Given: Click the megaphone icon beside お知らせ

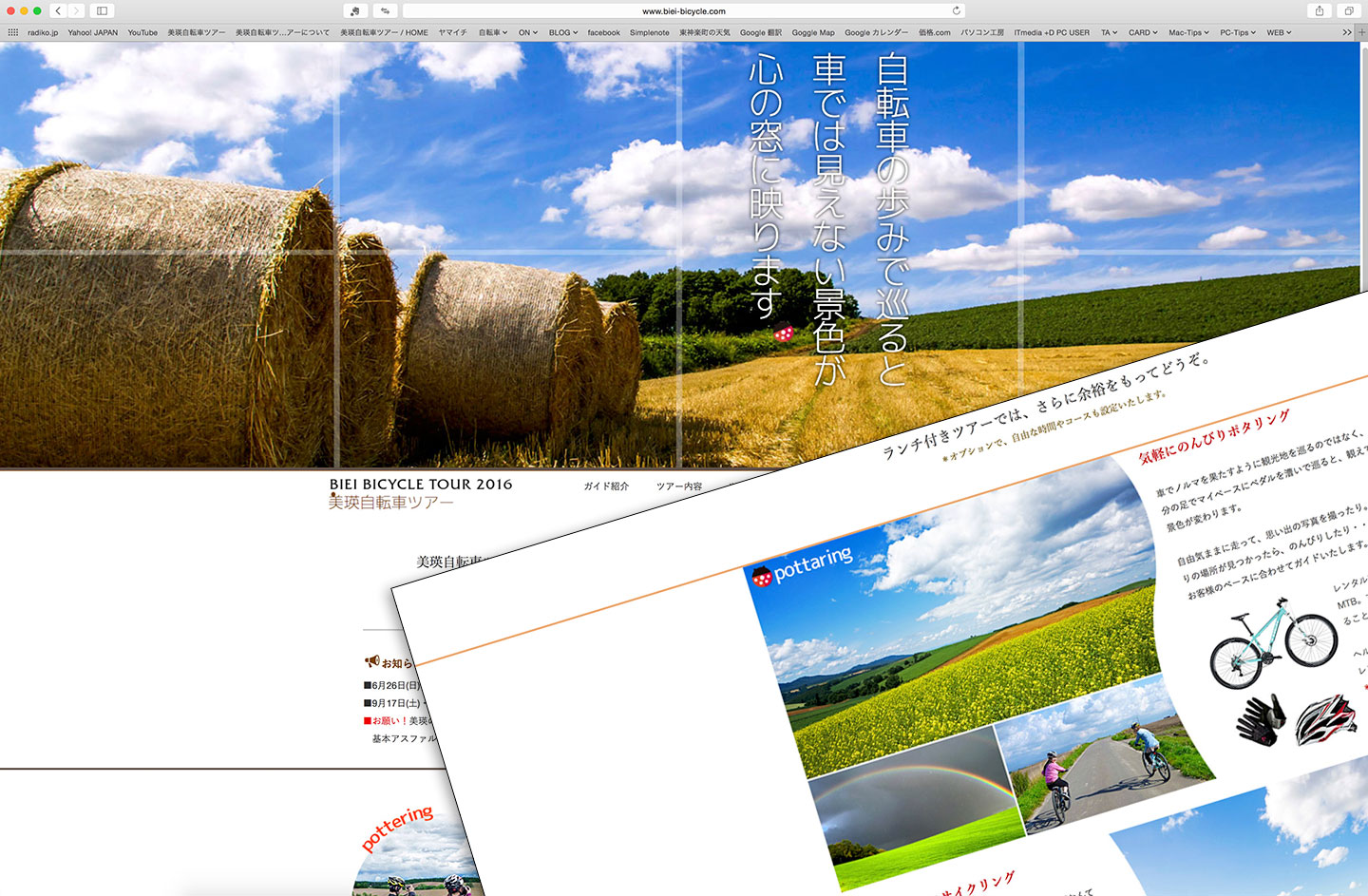Looking at the screenshot, I should coord(371,661).
